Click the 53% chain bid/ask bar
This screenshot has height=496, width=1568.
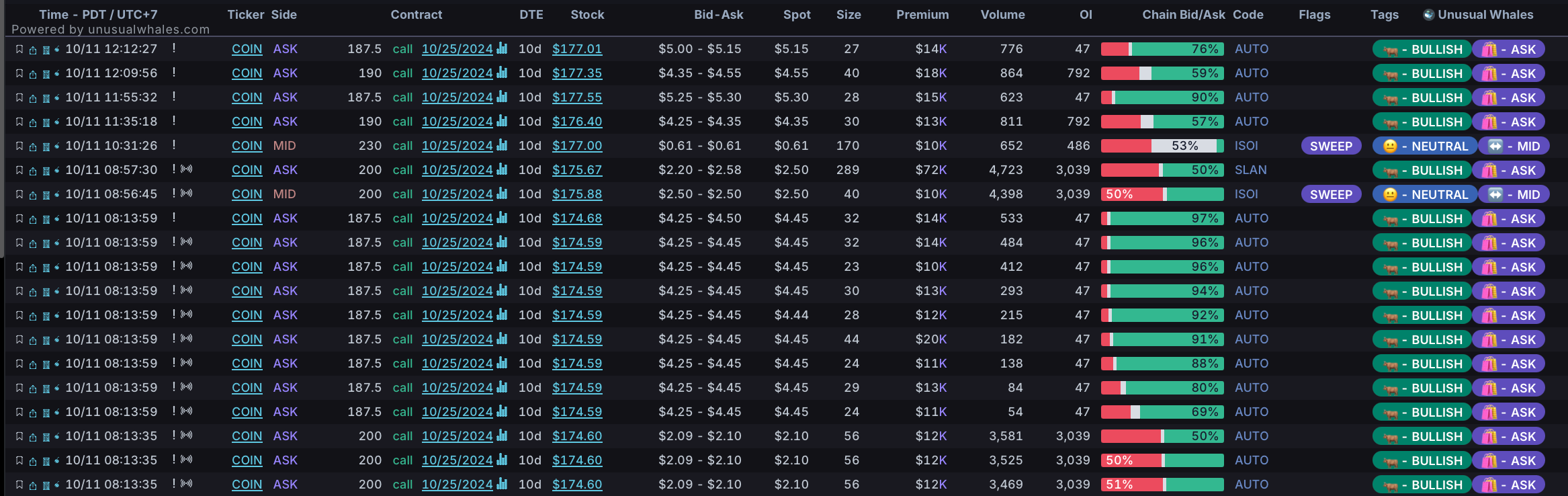tap(1162, 146)
